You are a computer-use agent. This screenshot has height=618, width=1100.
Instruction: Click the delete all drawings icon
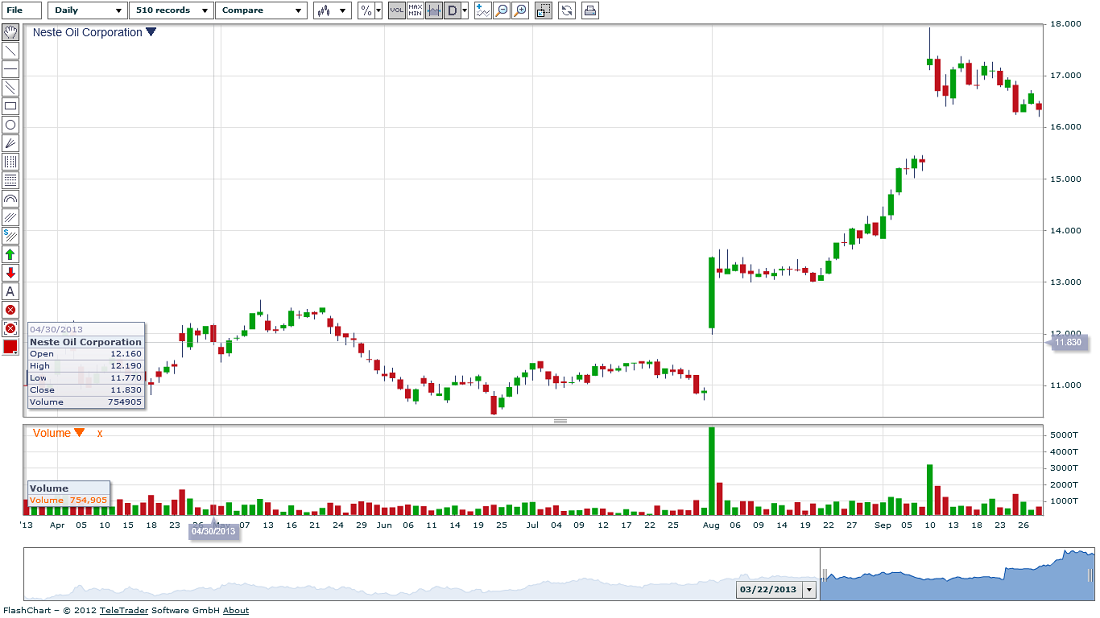coord(10,328)
